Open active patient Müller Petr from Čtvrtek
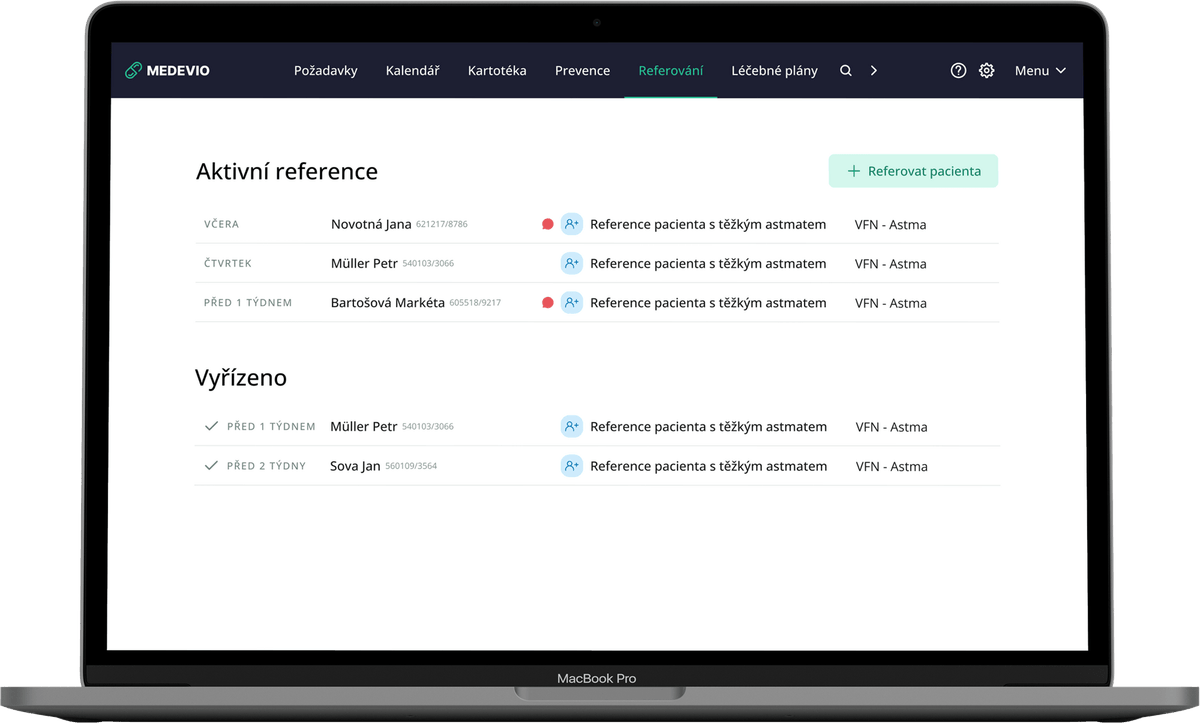 coord(364,264)
